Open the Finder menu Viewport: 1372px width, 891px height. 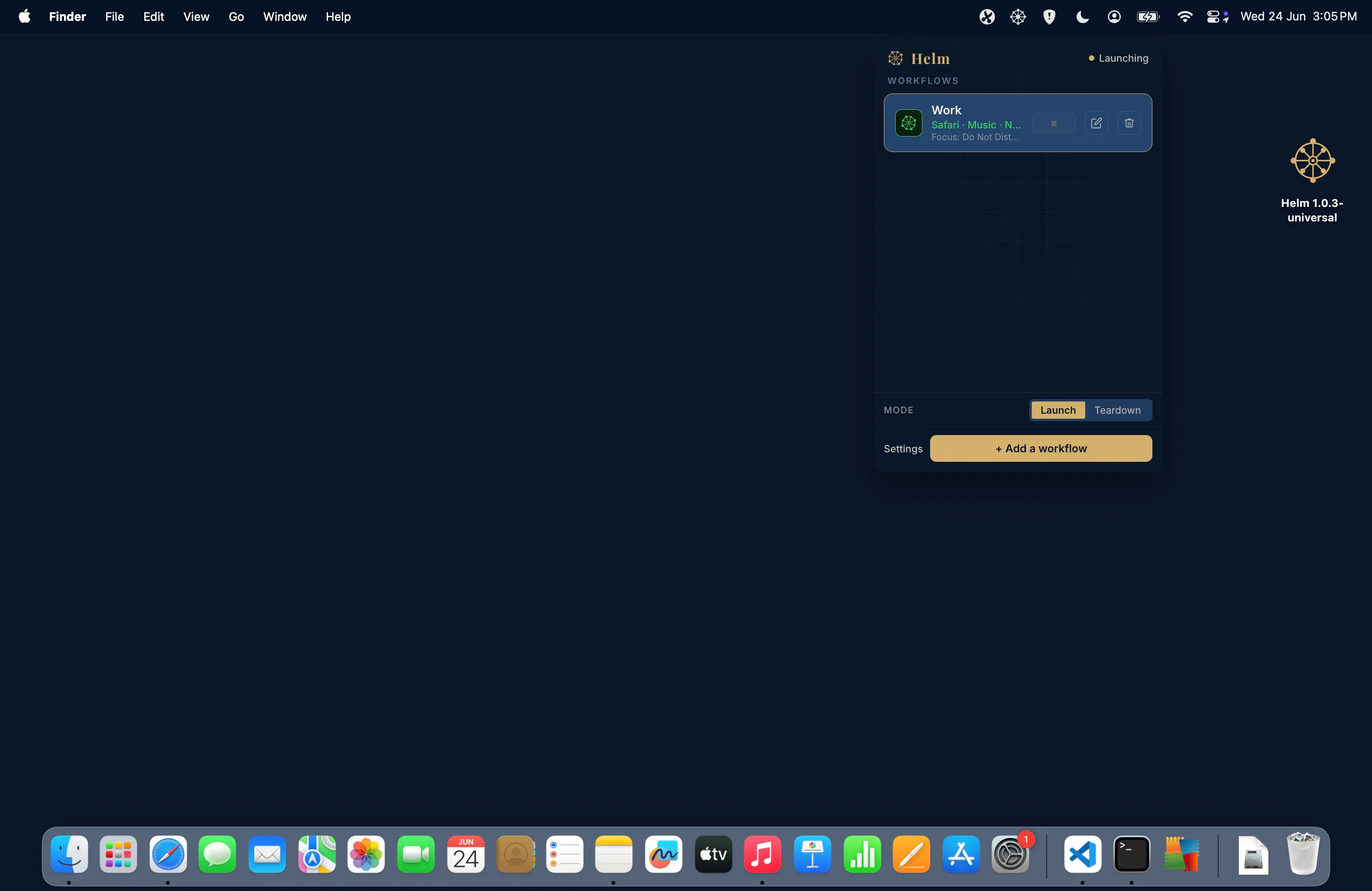[x=68, y=17]
